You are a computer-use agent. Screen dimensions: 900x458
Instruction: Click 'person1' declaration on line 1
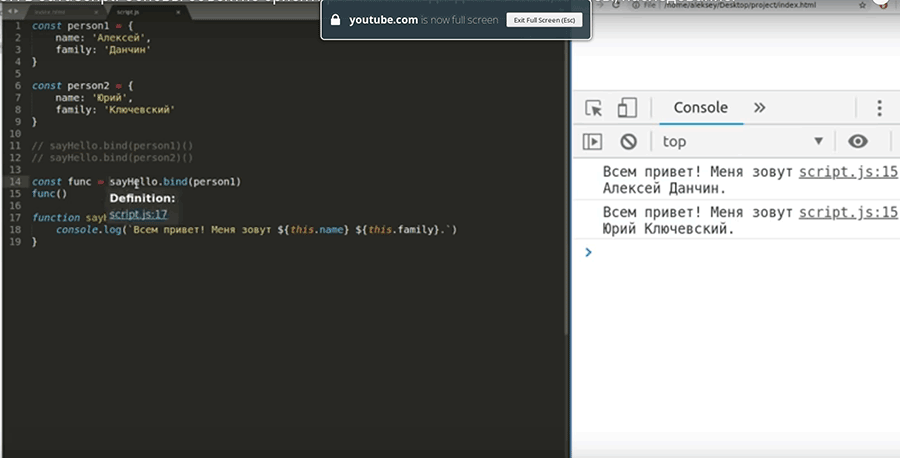[86, 26]
